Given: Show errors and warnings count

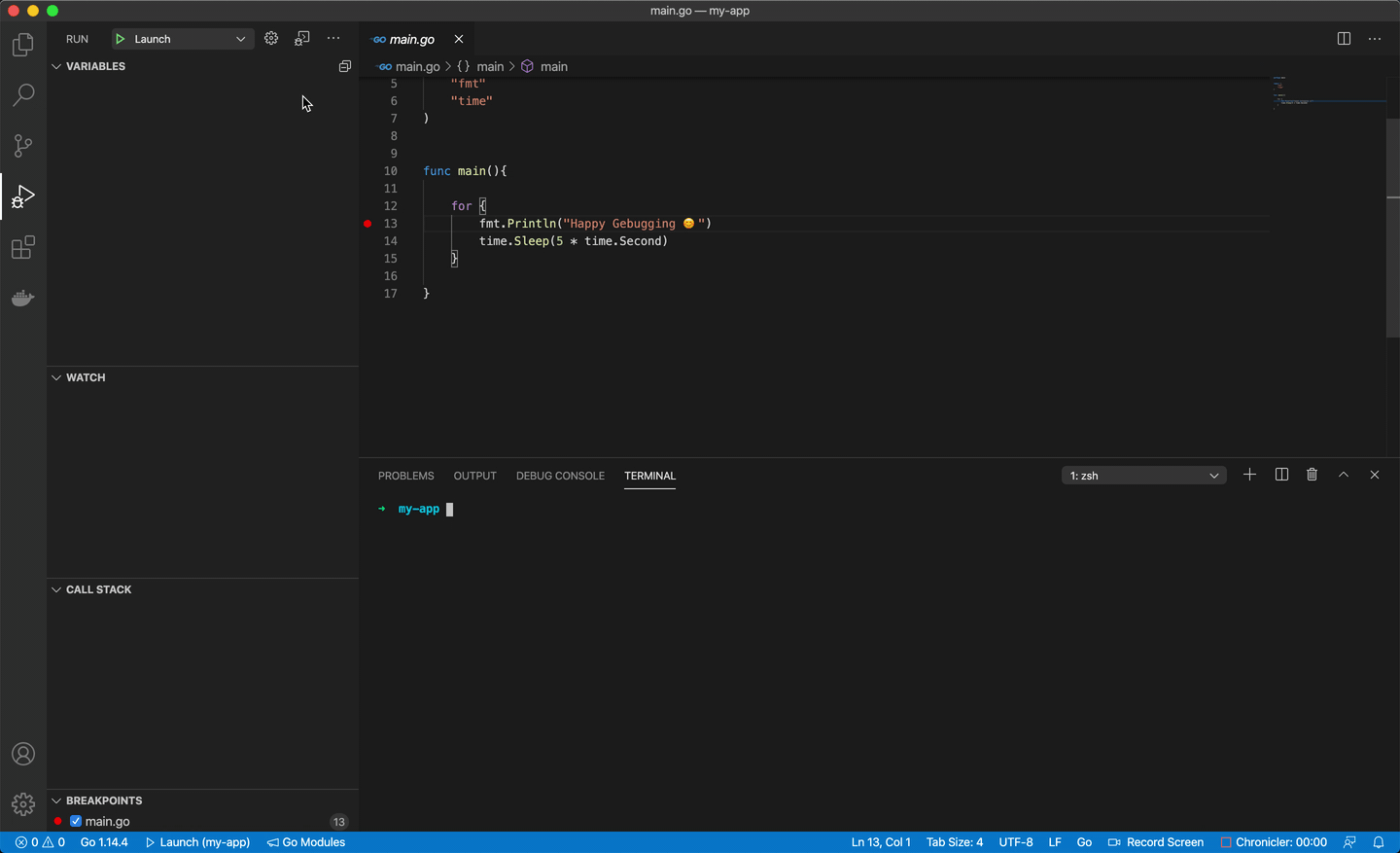Looking at the screenshot, I should (40, 842).
